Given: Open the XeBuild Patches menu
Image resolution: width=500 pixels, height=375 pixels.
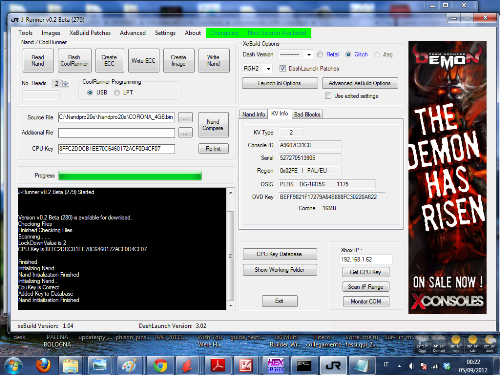Looking at the screenshot, I should click(90, 33).
